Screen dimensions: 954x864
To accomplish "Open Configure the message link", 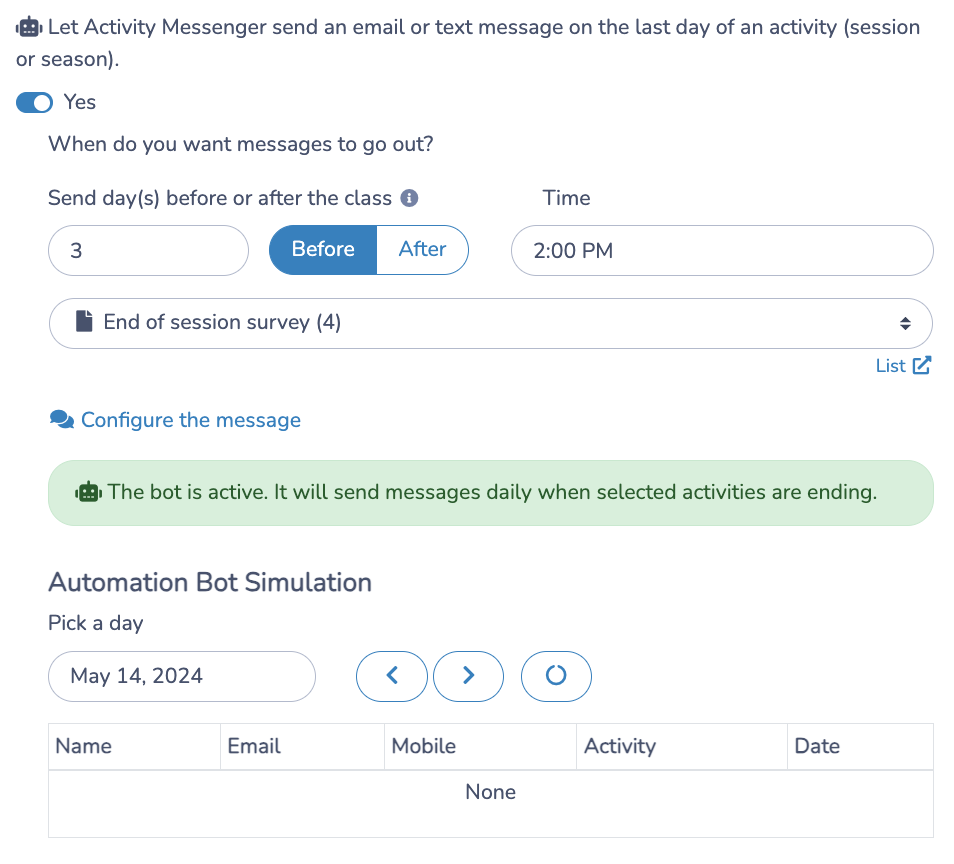I will pyautogui.click(x=190, y=420).
